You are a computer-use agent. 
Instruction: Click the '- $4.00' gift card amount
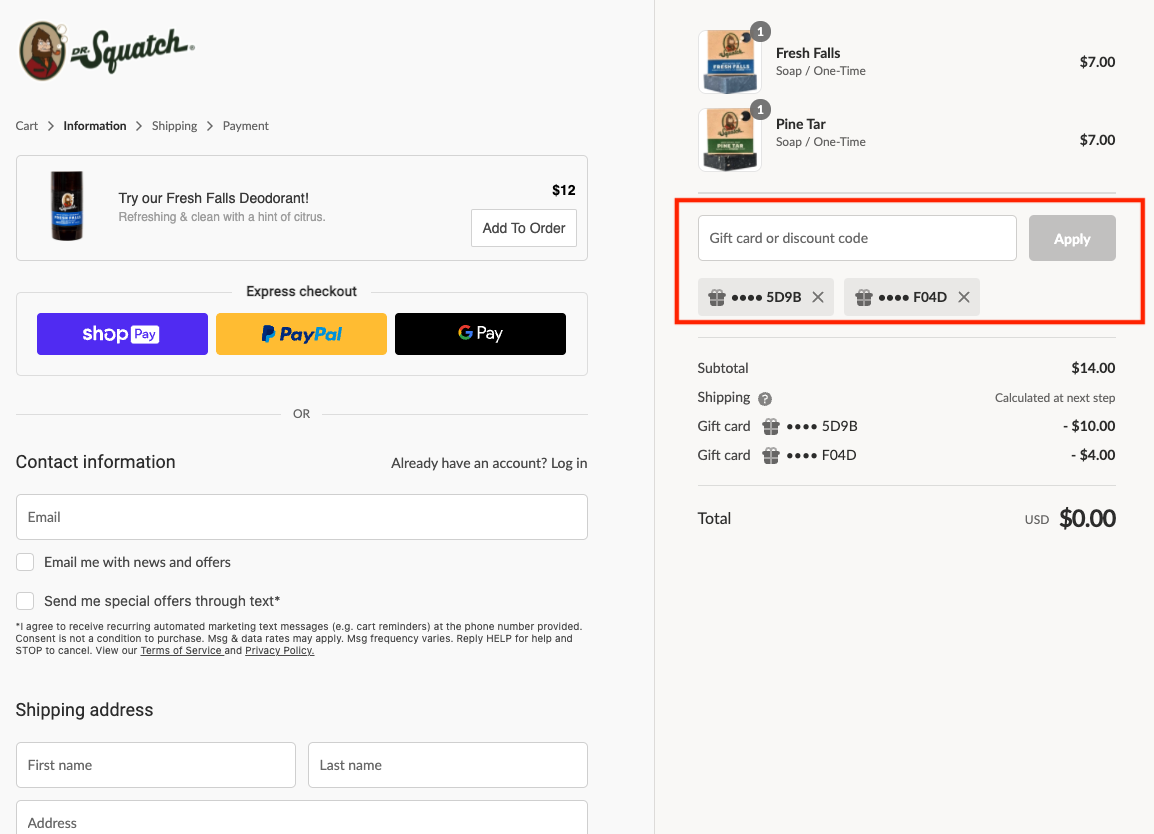(x=1093, y=456)
